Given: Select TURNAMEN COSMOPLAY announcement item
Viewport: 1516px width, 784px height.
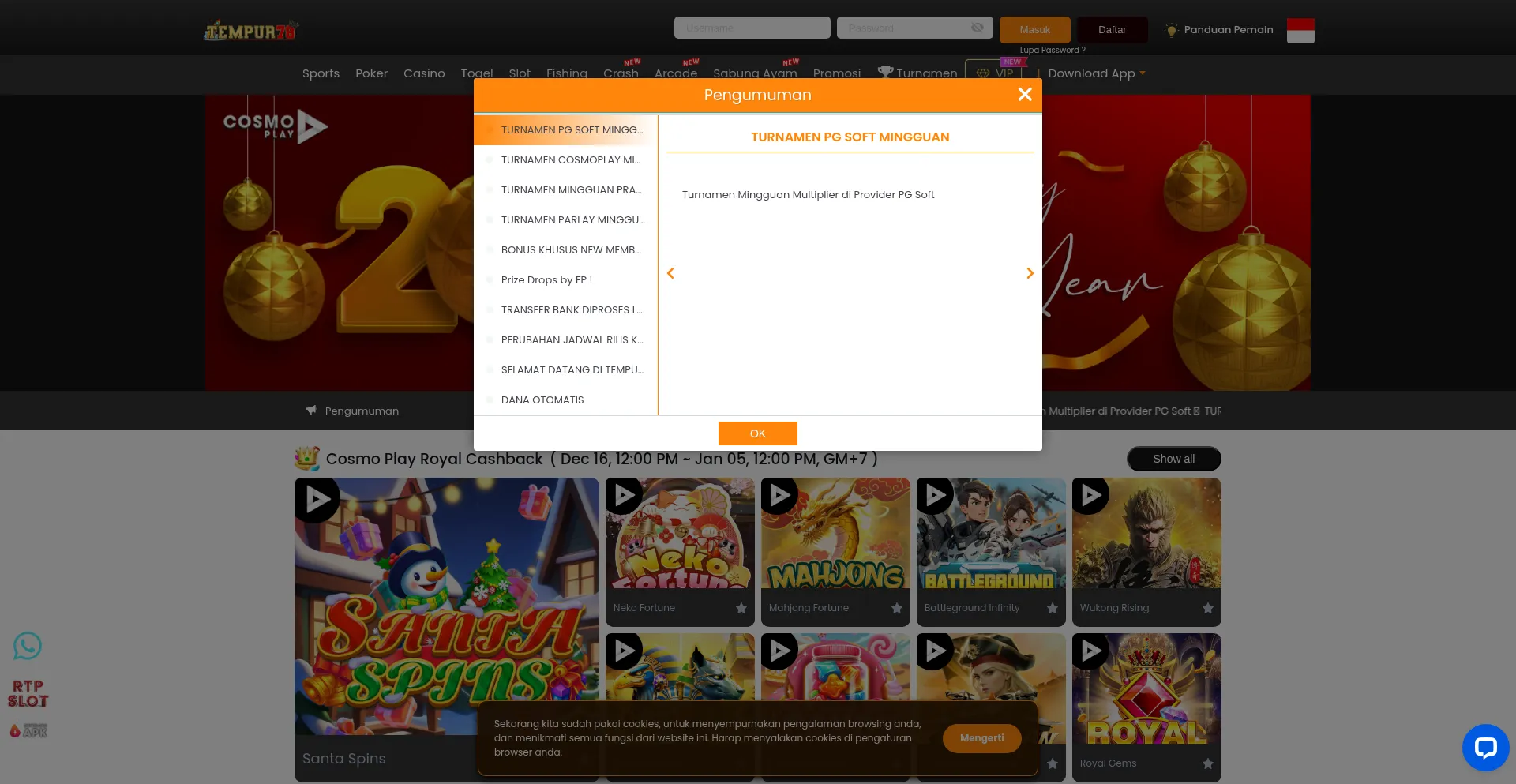Looking at the screenshot, I should coord(570,160).
